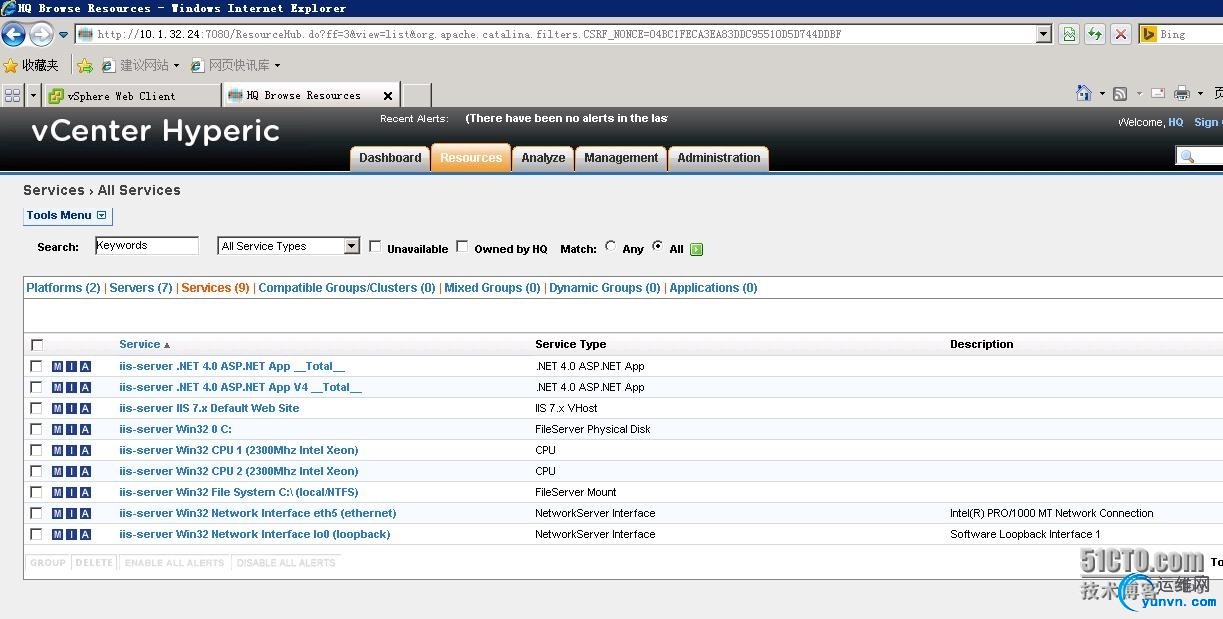Open iis-server Win32 Network Interface eth5 (ethernet)
1223x619 pixels.
tap(258, 513)
